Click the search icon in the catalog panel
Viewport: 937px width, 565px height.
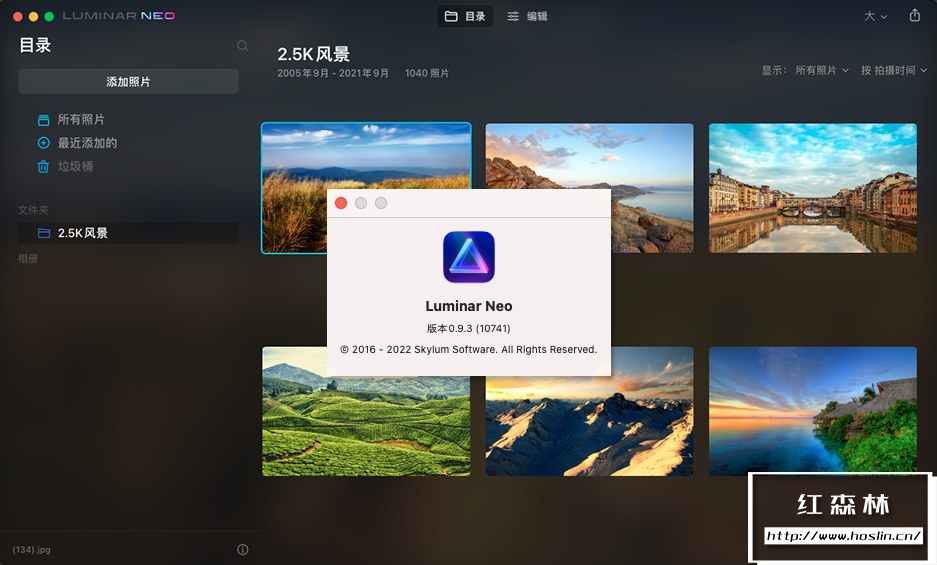click(x=242, y=46)
